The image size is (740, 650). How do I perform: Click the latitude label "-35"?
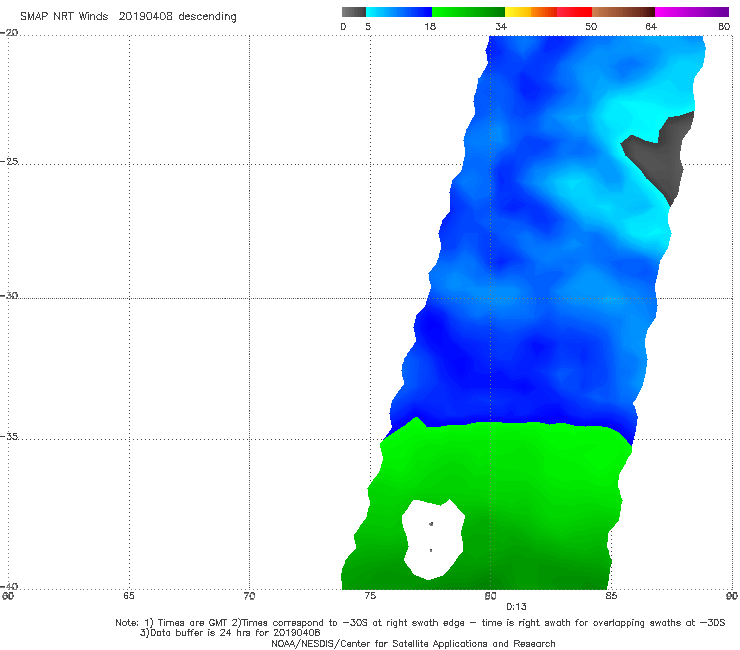(x=9, y=436)
